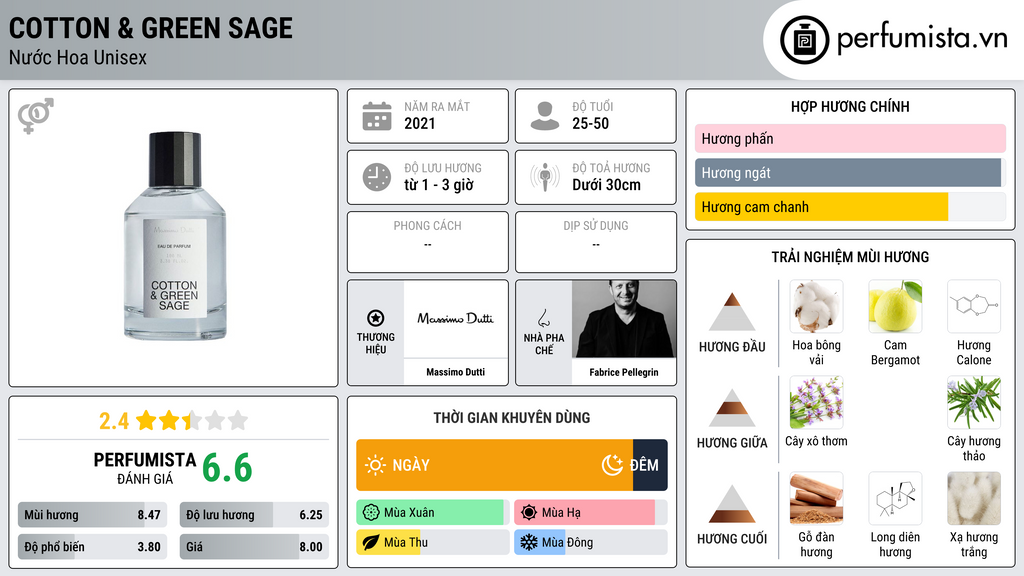This screenshot has height=576, width=1024.
Task: Click the person icon beside Độ tuổi
Action: pos(545,116)
